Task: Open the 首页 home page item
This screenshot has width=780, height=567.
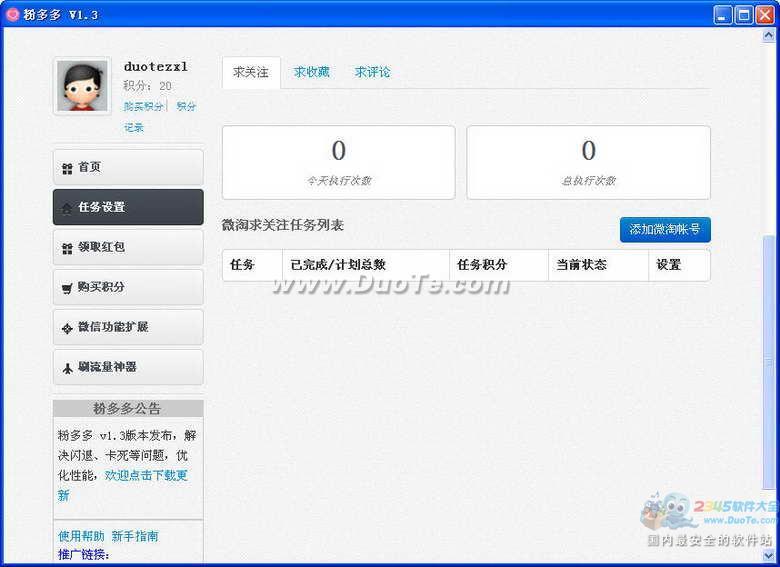Action: point(128,167)
